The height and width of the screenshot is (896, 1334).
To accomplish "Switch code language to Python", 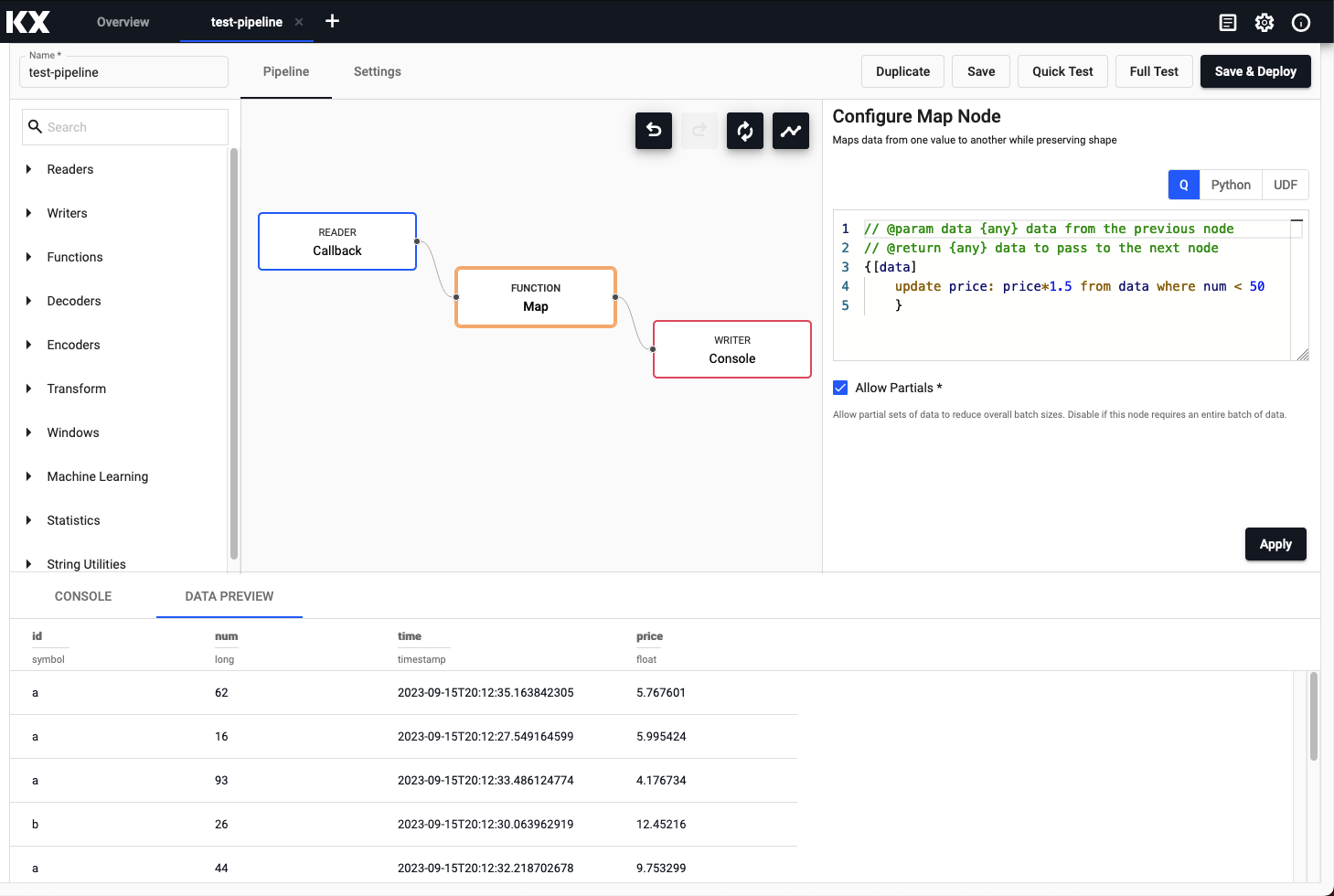I will (1231, 185).
